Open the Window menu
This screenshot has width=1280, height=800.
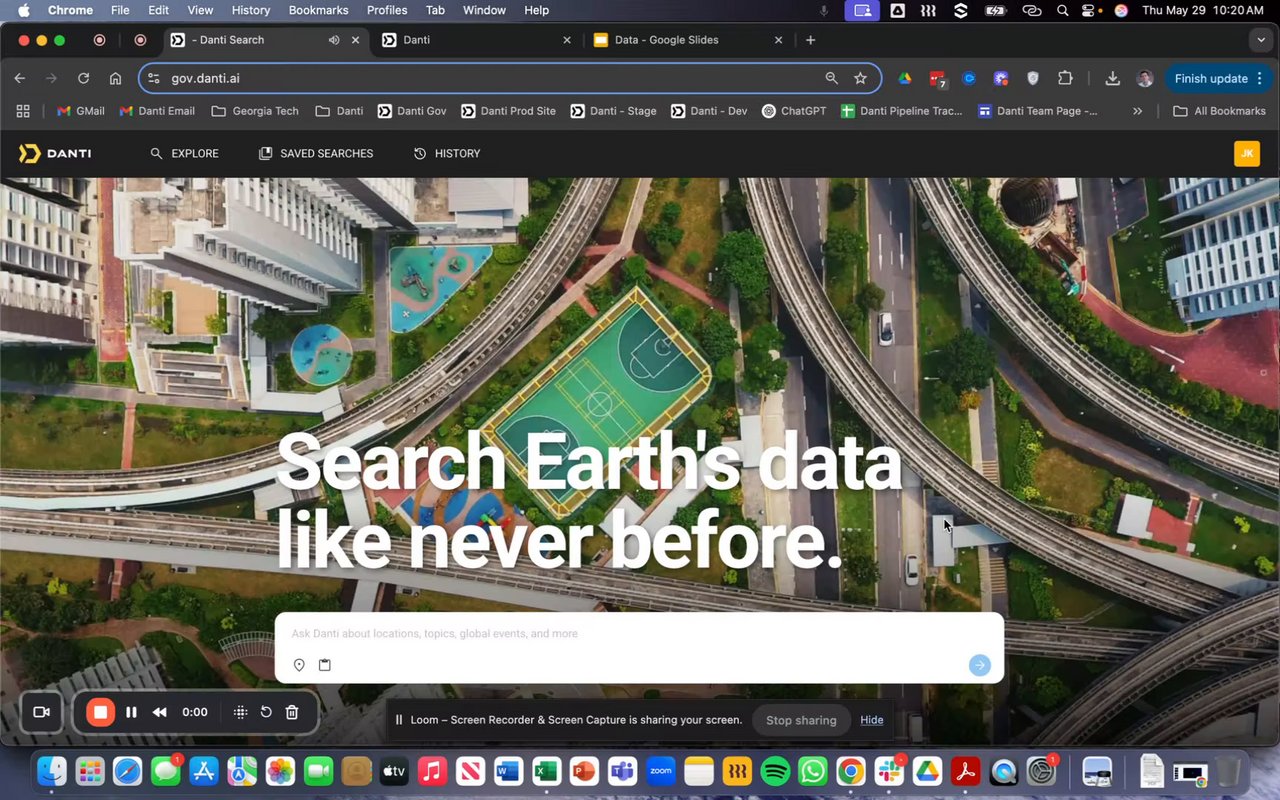point(484,10)
